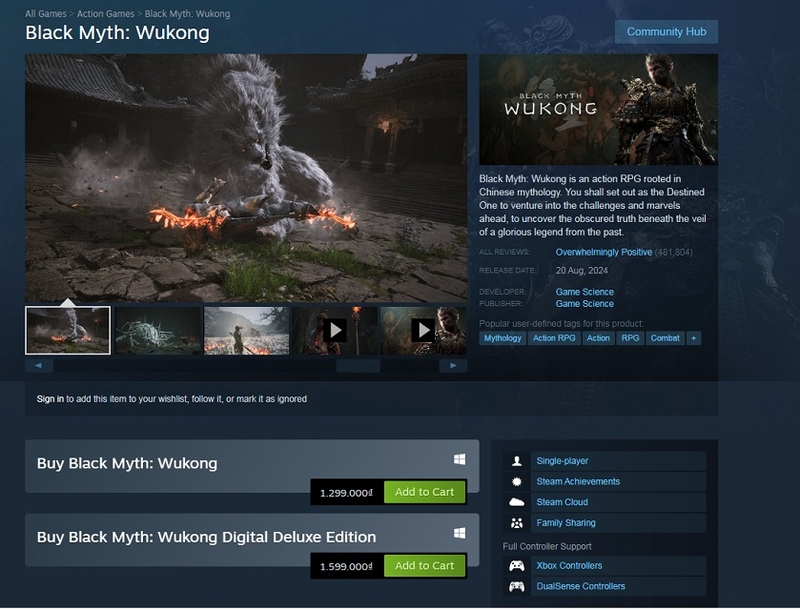Add Digital Deluxe Edition to cart

pyautogui.click(x=424, y=566)
